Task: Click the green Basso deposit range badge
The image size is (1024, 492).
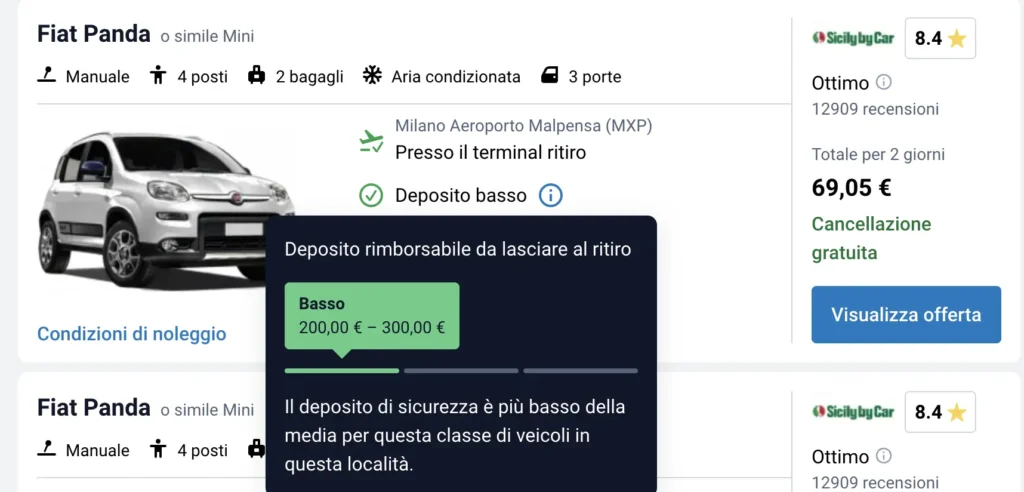Action: coord(371,315)
